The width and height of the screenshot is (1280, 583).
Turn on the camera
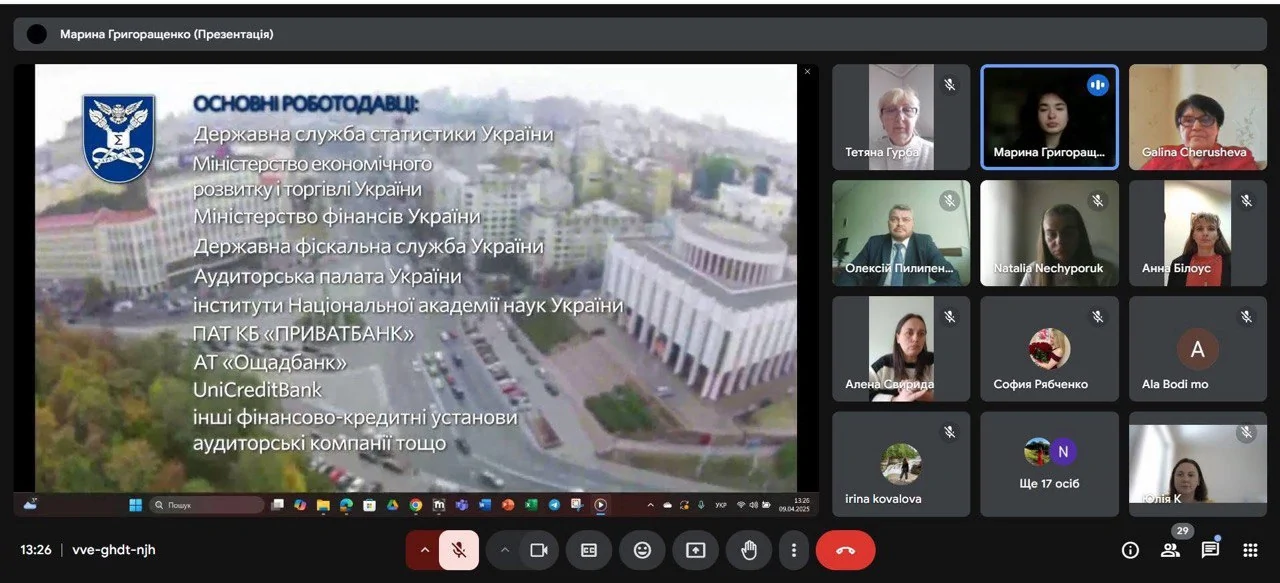539,550
